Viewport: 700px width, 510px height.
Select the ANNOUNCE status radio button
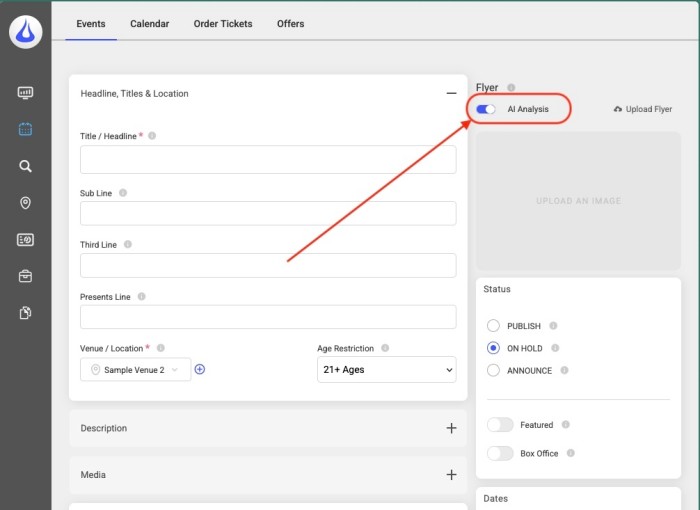493,370
